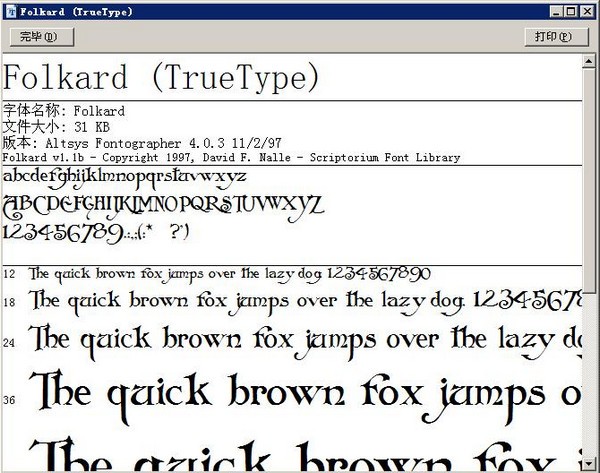Click the large heading 'Folkard (TrueType)'
The image size is (600, 473).
(161, 78)
